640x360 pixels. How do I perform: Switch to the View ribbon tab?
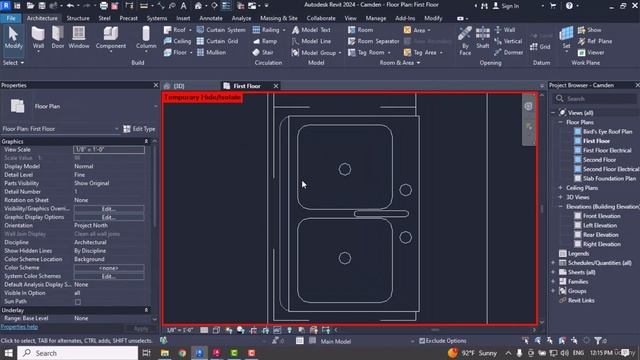tap(350, 18)
